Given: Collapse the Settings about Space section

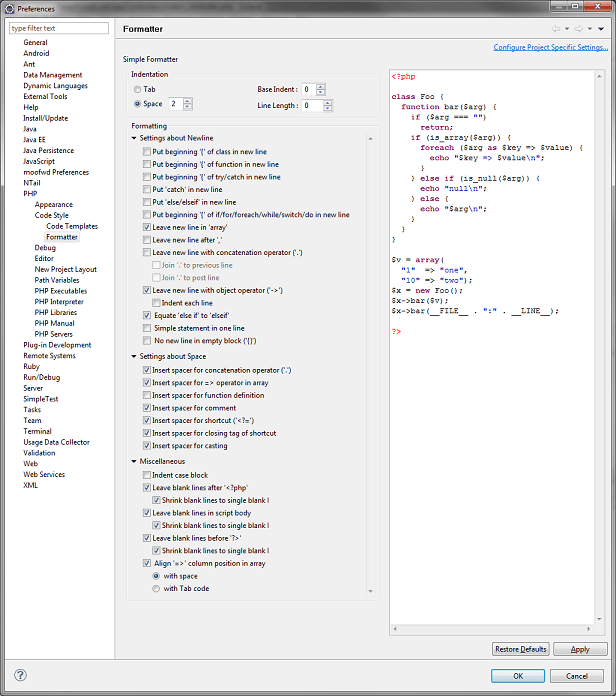Looking at the screenshot, I should point(134,356).
